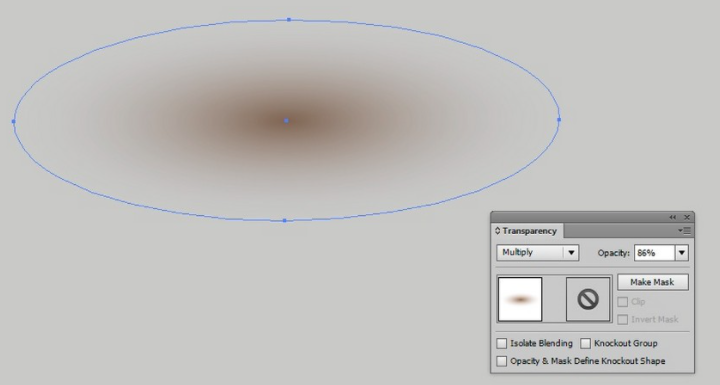Select the bottom anchor point of ellipse
Screen dimensions: 720x385
[285, 221]
